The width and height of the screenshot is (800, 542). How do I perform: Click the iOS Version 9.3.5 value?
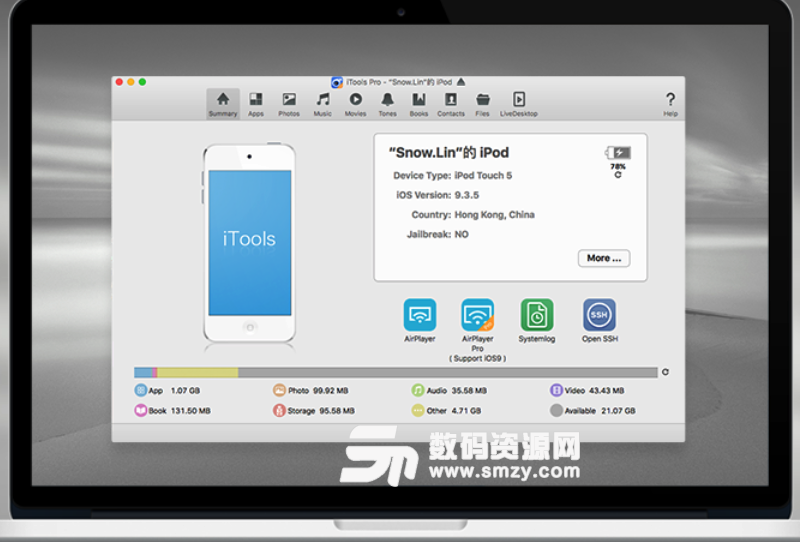click(x=467, y=195)
